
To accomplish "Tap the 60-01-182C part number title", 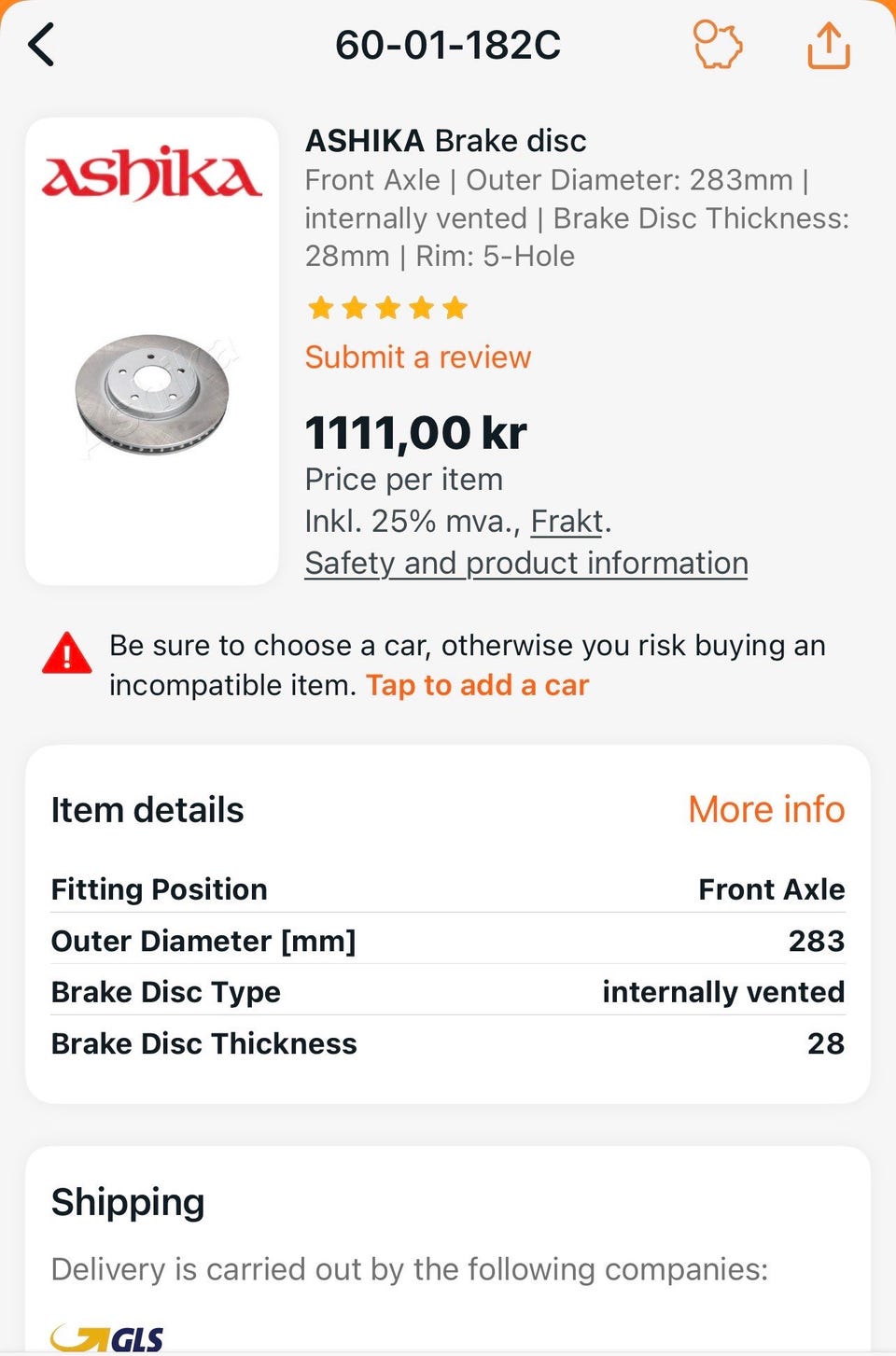I will pos(448,45).
